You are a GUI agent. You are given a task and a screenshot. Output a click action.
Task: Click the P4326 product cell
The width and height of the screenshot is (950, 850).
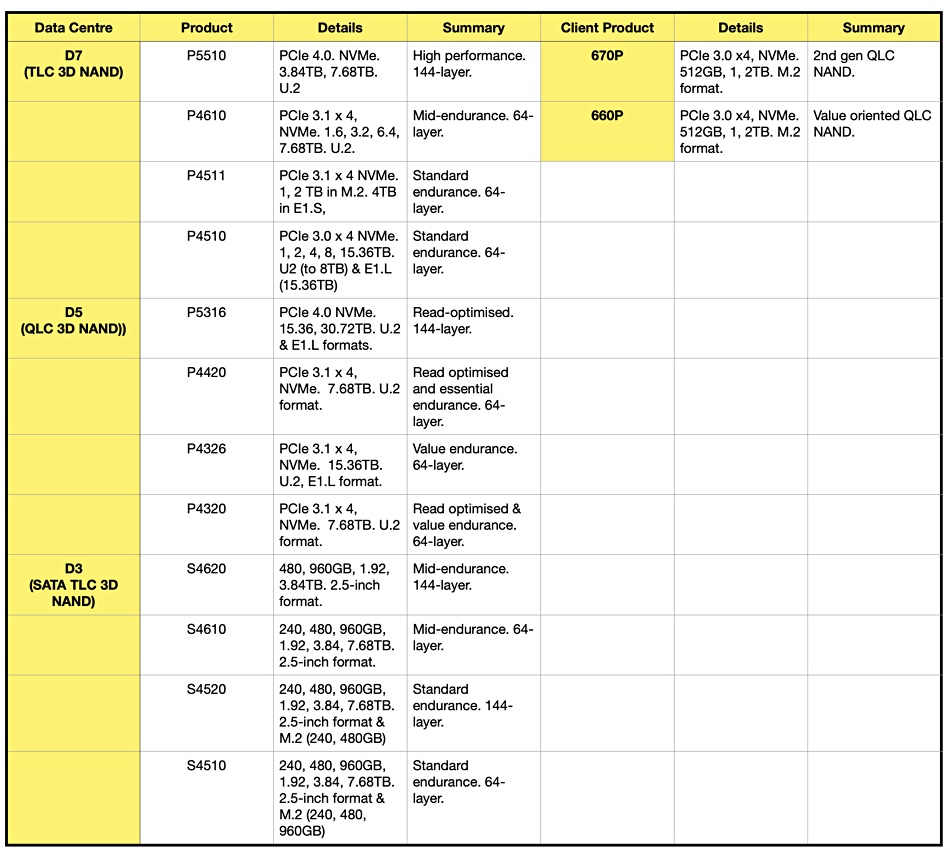[x=207, y=465]
